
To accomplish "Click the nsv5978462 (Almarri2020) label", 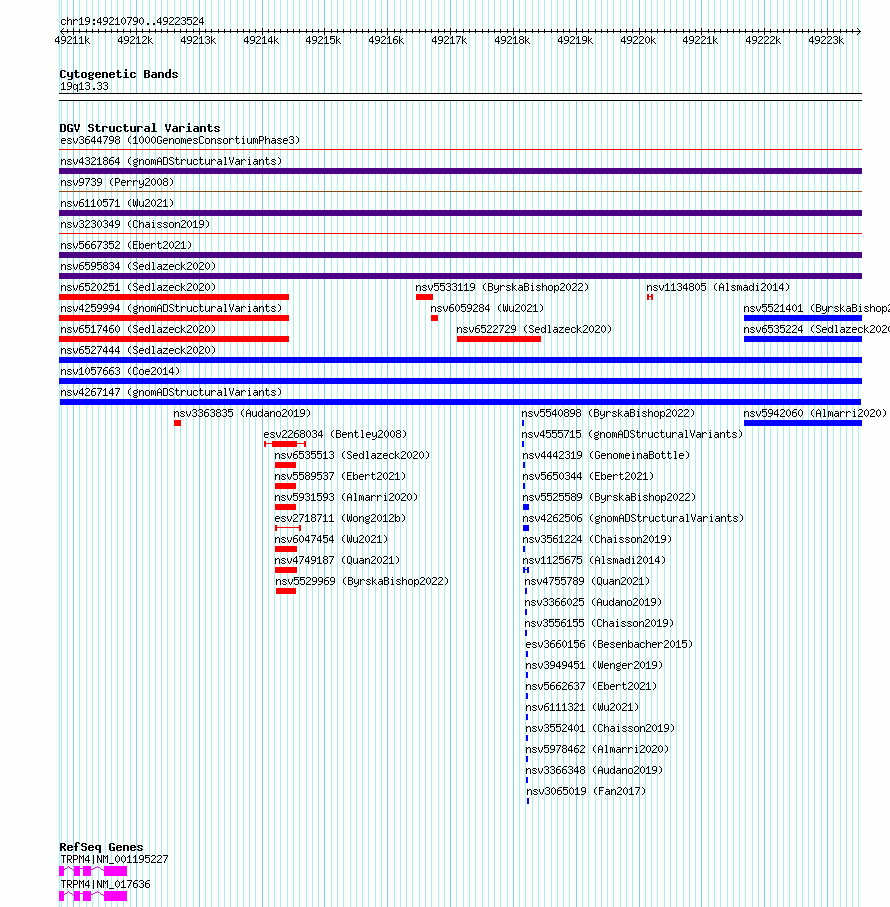I will (x=597, y=749).
